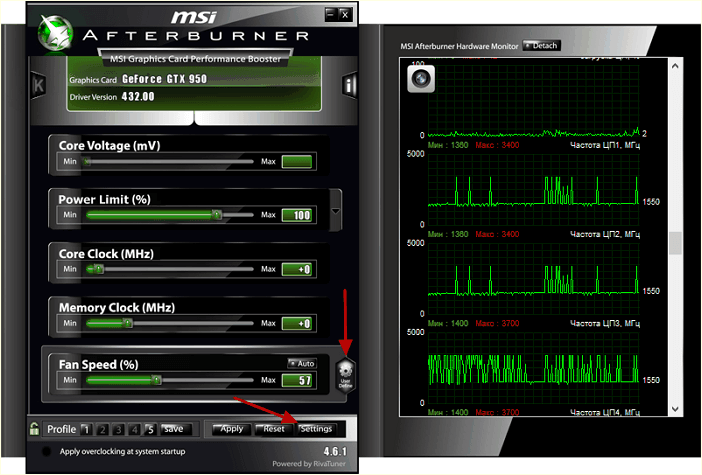This screenshot has width=702, height=475.
Task: Click the Memory Clock slider handle
Action: [128, 323]
